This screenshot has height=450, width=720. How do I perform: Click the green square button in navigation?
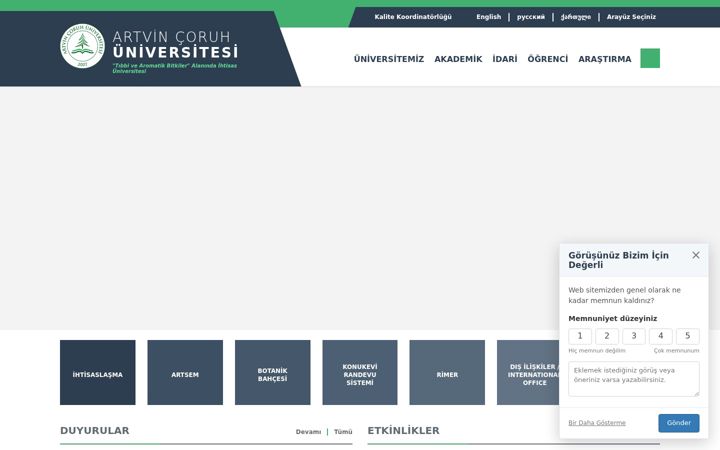(x=650, y=58)
